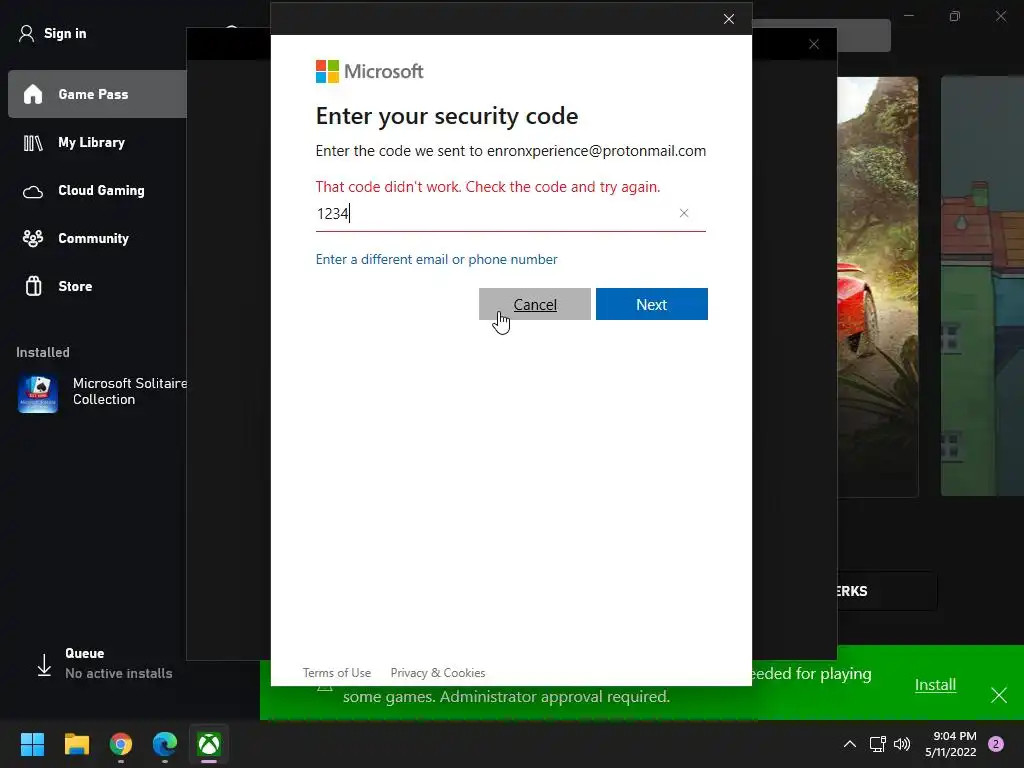
Task: Open notification center badge showing 2
Action: click(996, 744)
